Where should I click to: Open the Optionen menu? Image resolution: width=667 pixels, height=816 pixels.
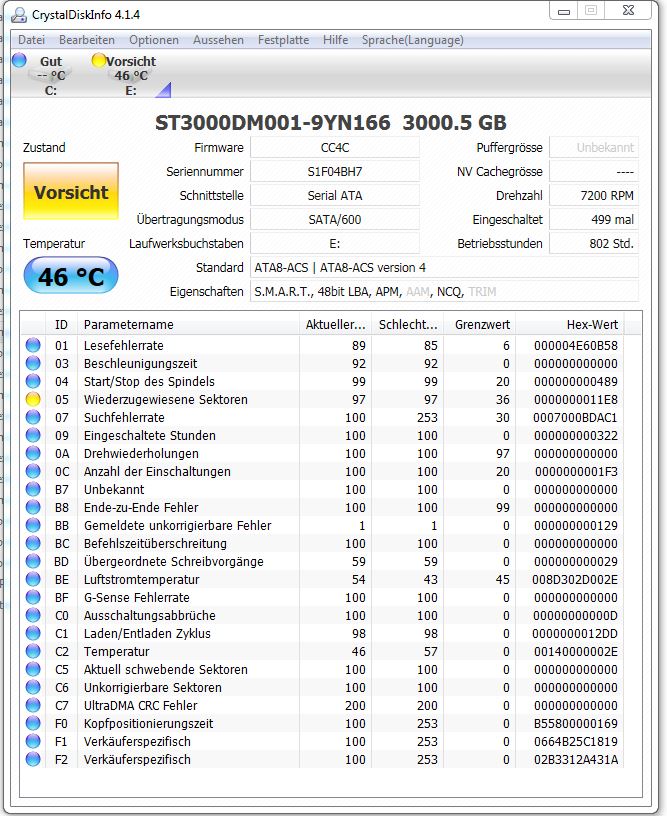click(154, 40)
